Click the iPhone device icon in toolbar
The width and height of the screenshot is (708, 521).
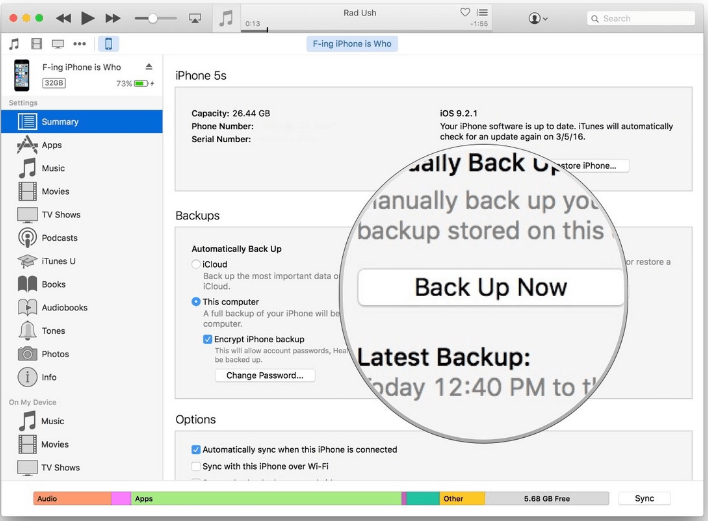(108, 44)
